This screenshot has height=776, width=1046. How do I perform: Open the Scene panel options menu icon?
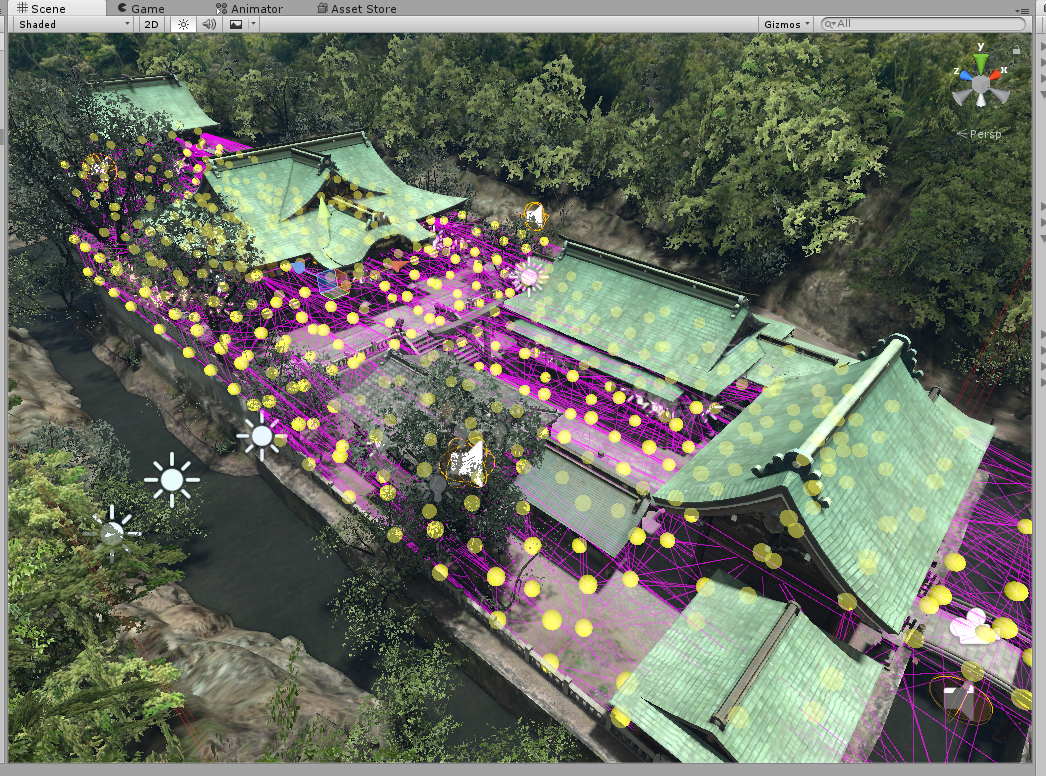pyautogui.click(x=1023, y=9)
